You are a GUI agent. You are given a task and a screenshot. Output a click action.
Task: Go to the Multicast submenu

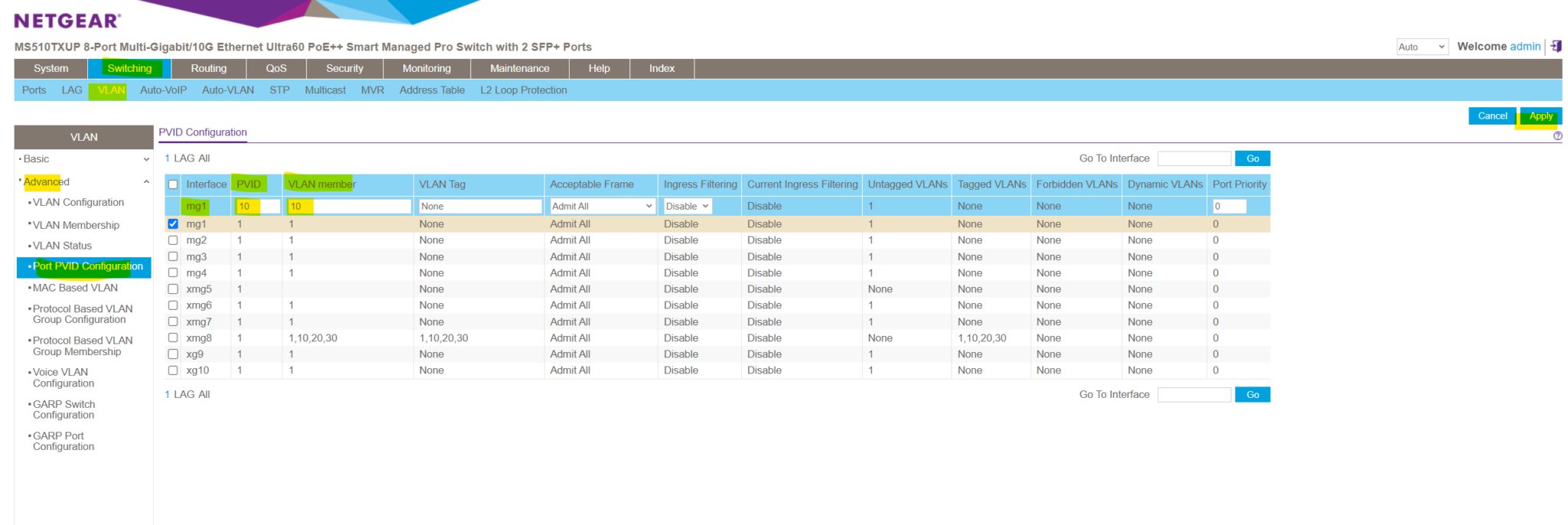coord(325,90)
